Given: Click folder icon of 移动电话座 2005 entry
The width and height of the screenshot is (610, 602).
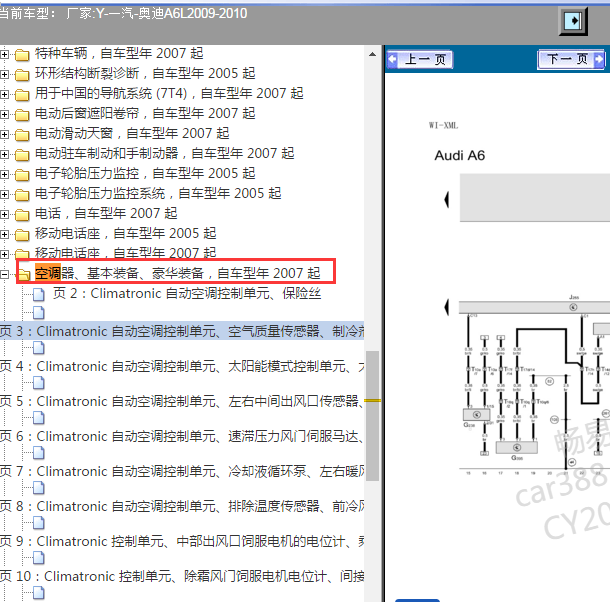Looking at the screenshot, I should [22, 235].
